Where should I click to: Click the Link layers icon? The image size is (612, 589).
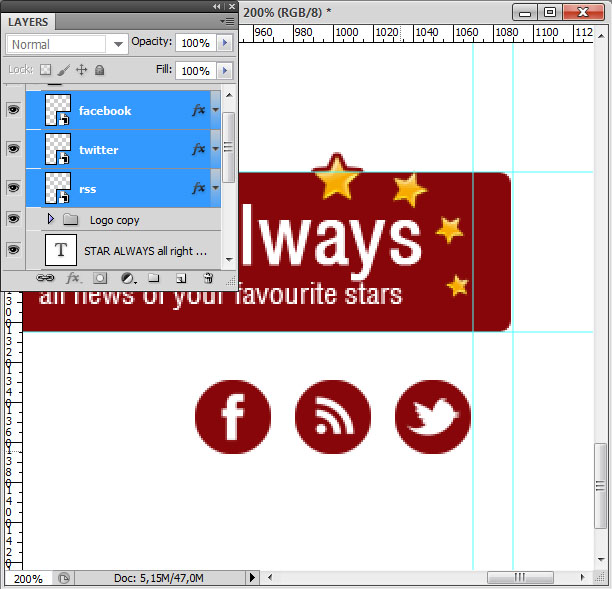45,278
